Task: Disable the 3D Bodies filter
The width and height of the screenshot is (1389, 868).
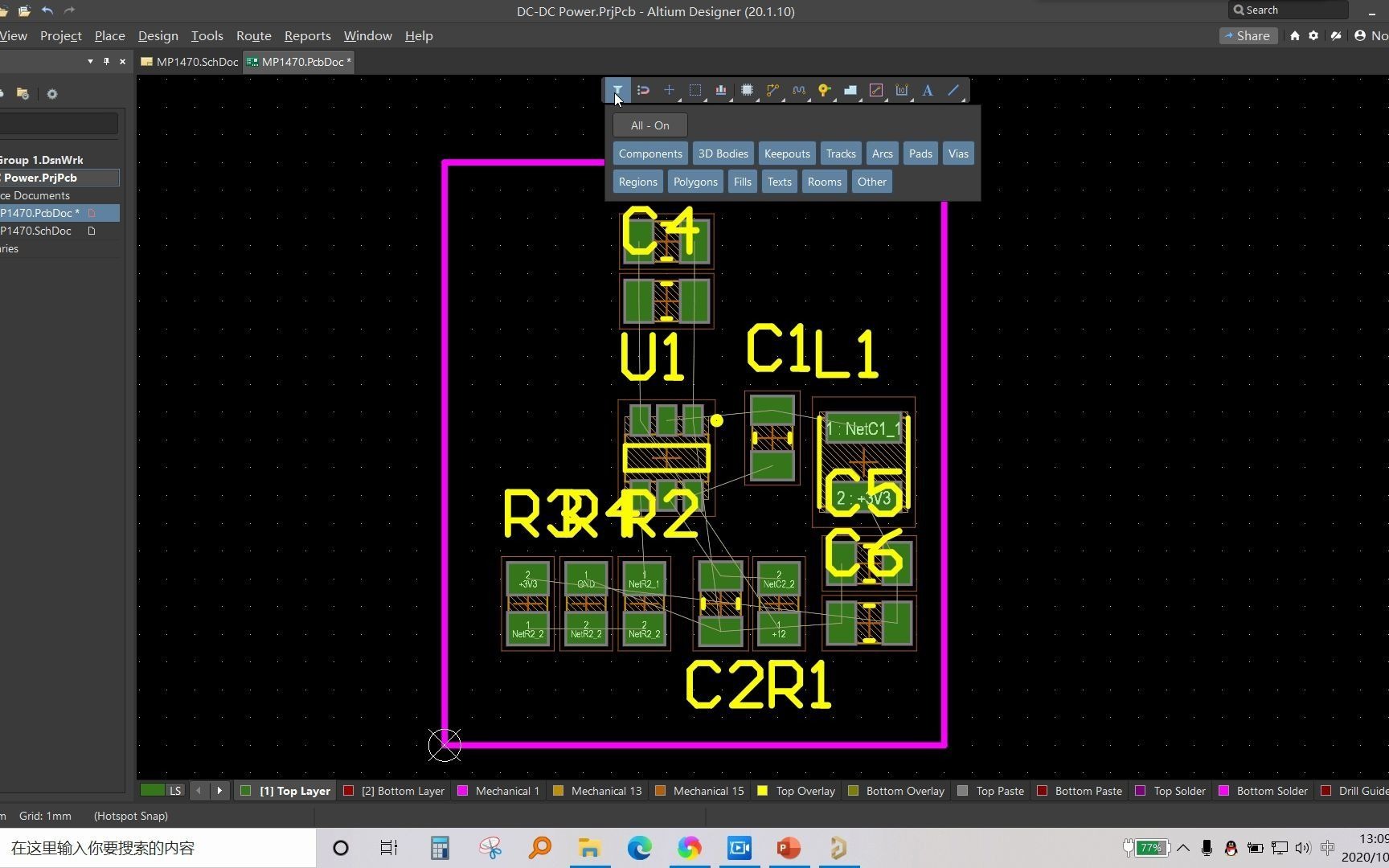Action: click(722, 153)
